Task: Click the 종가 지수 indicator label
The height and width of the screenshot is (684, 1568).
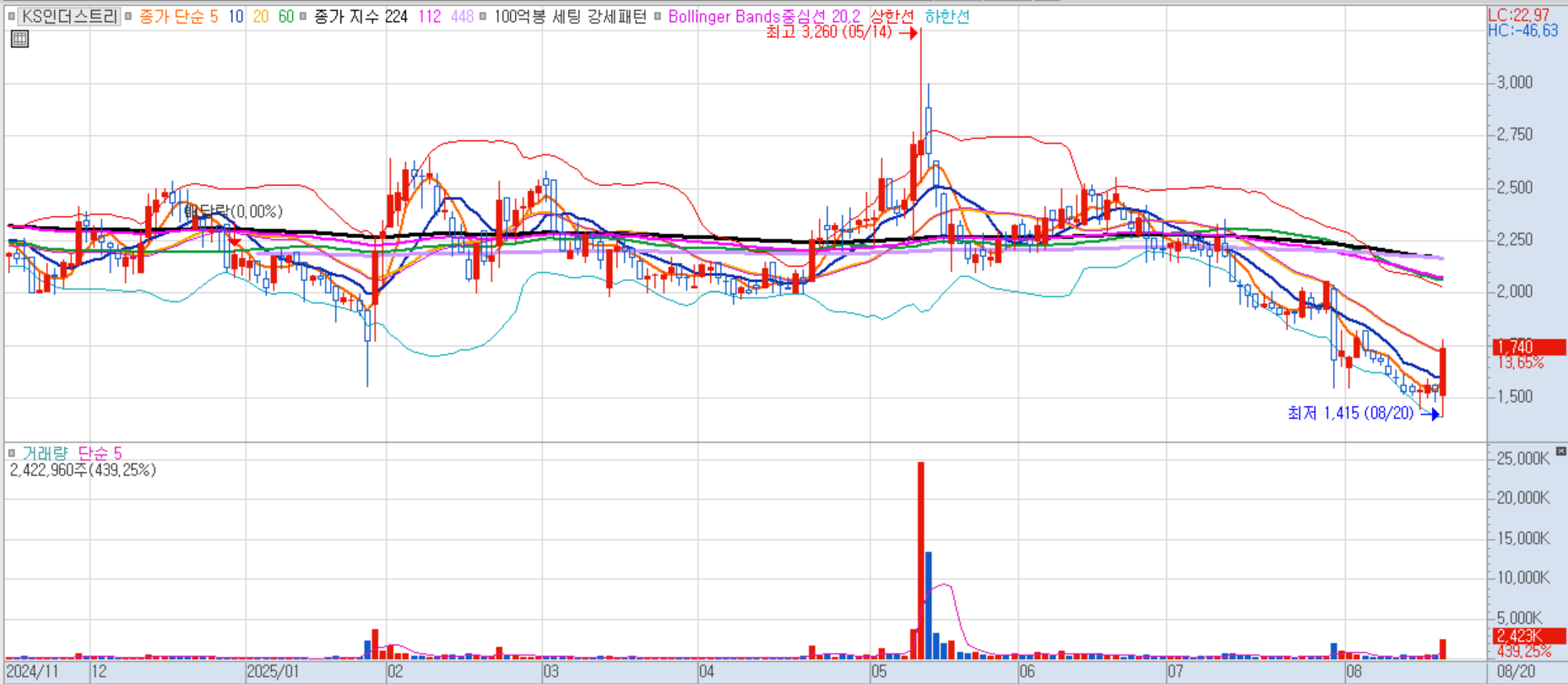Action: (346, 16)
